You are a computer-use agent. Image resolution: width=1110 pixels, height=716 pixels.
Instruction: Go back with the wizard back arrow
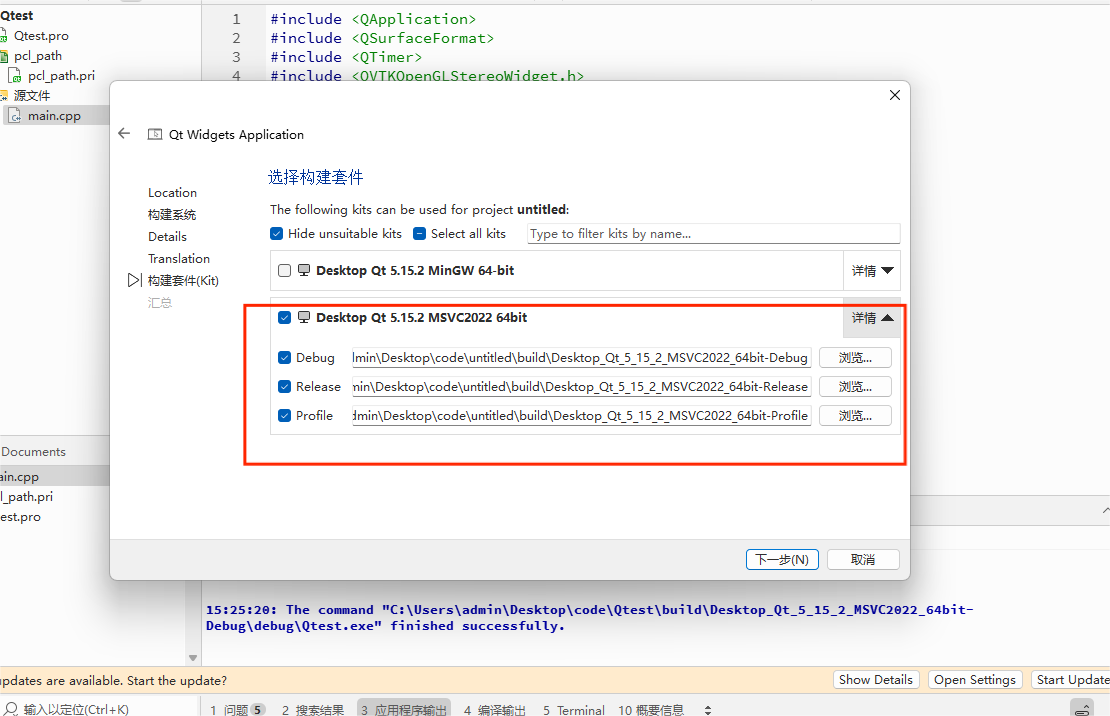(125, 133)
